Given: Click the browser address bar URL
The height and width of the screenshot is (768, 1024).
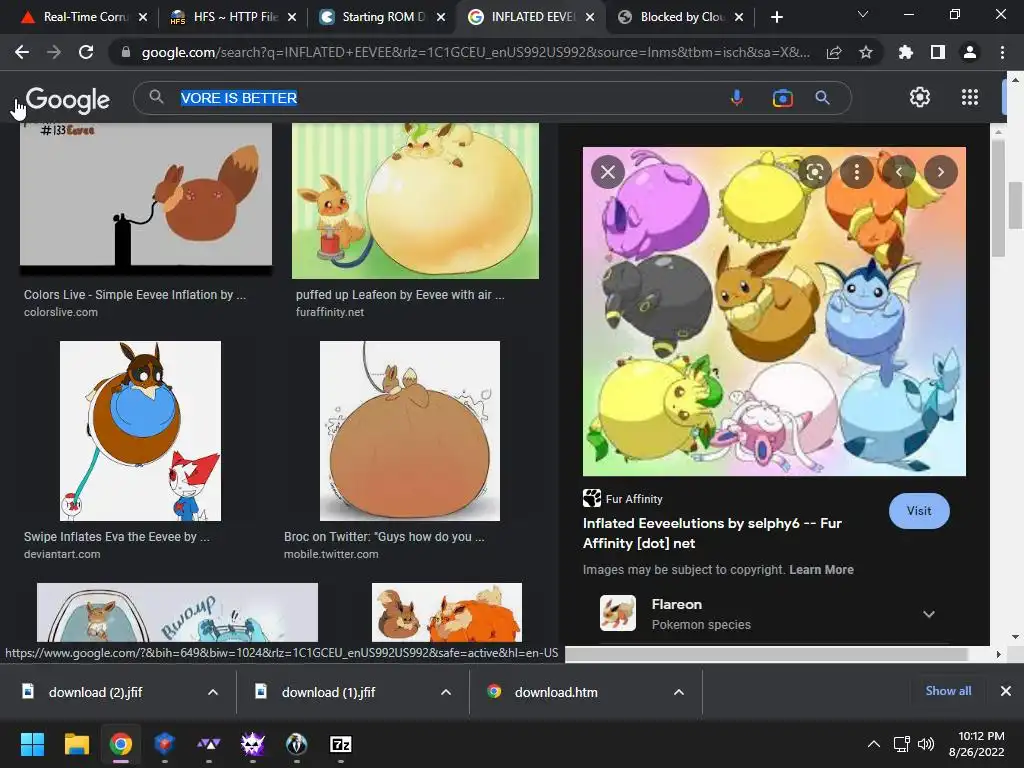Looking at the screenshot, I should [x=475, y=52].
